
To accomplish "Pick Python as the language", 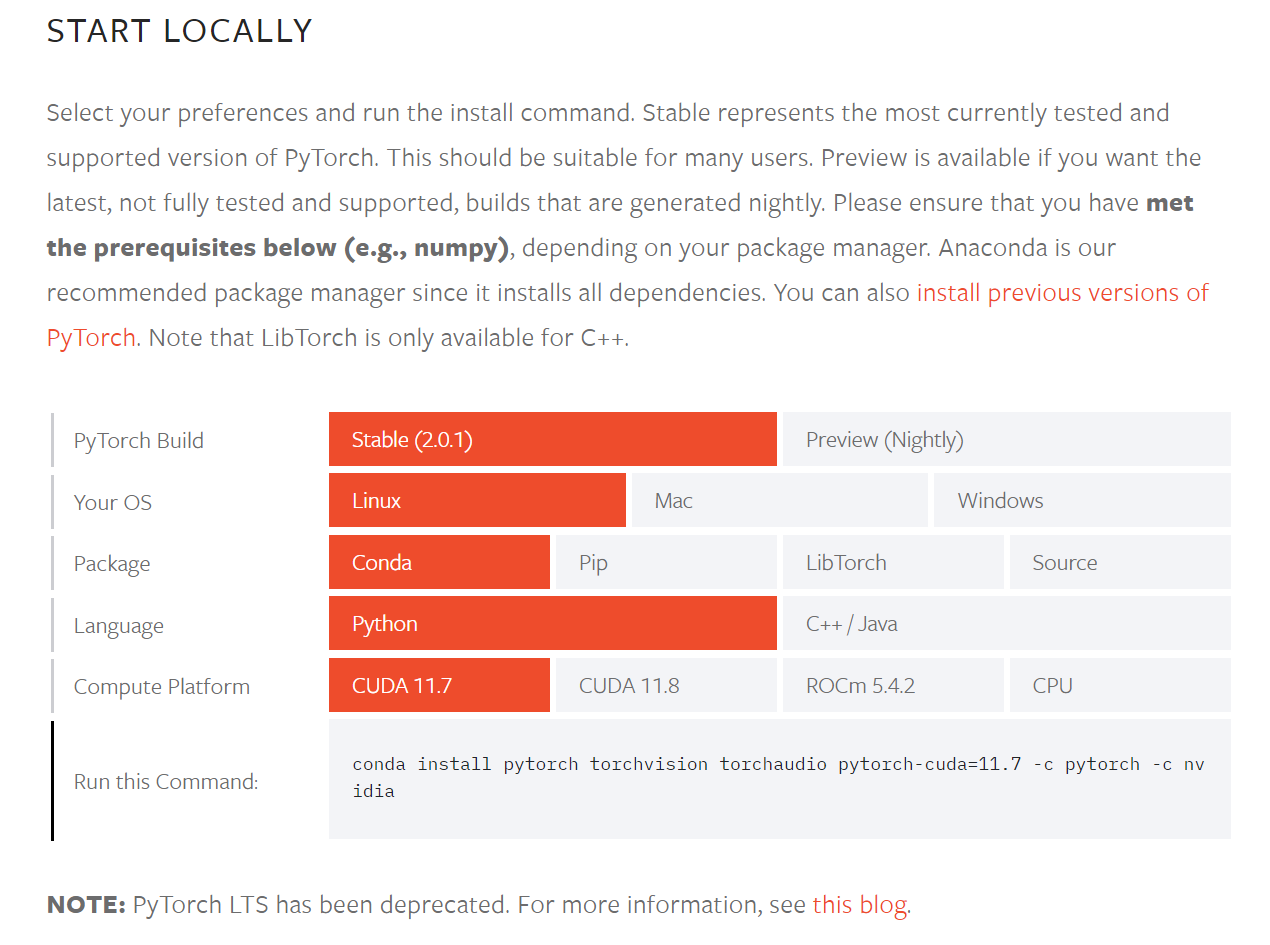I will tap(552, 623).
